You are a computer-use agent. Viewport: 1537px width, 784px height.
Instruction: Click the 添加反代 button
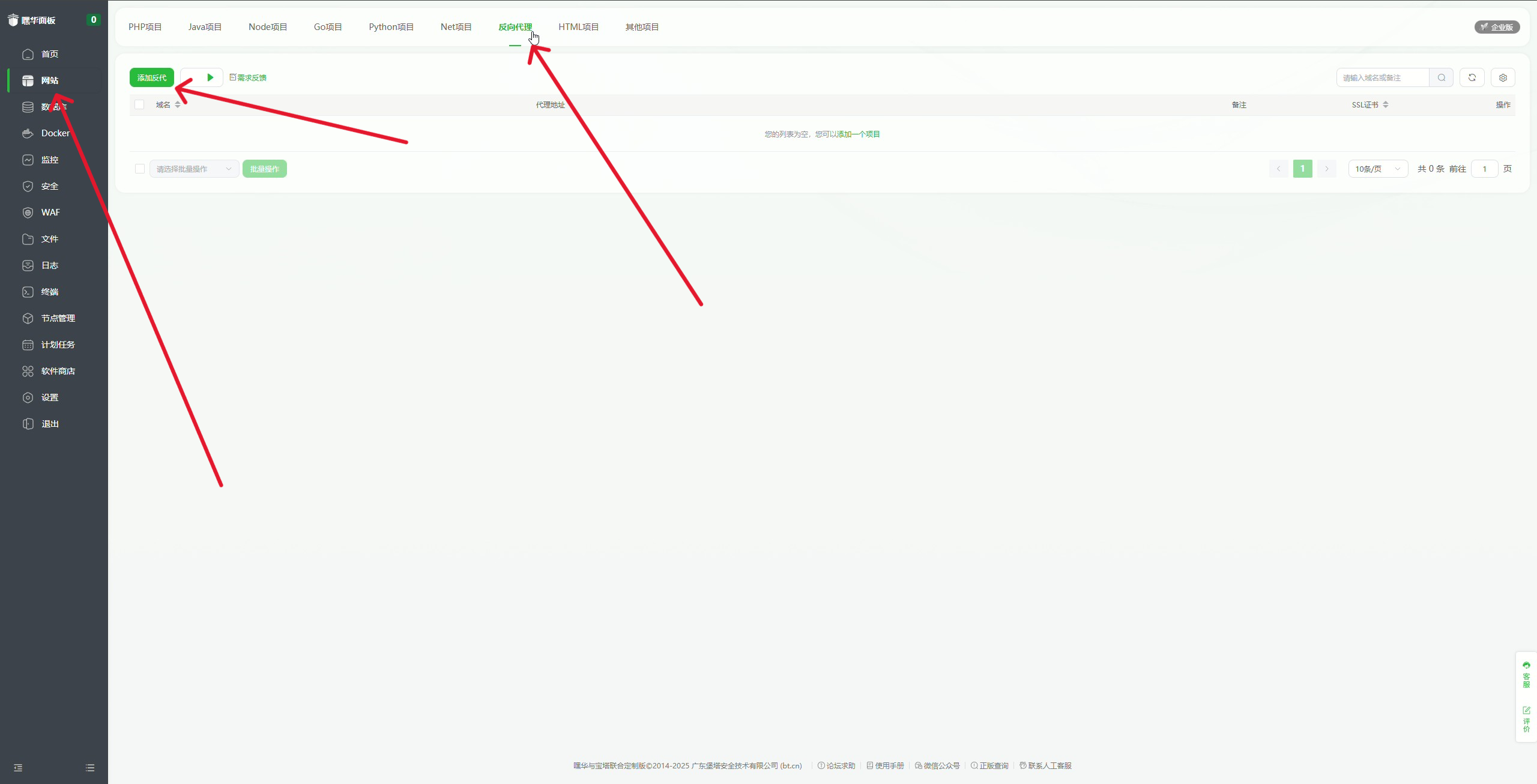(151, 77)
